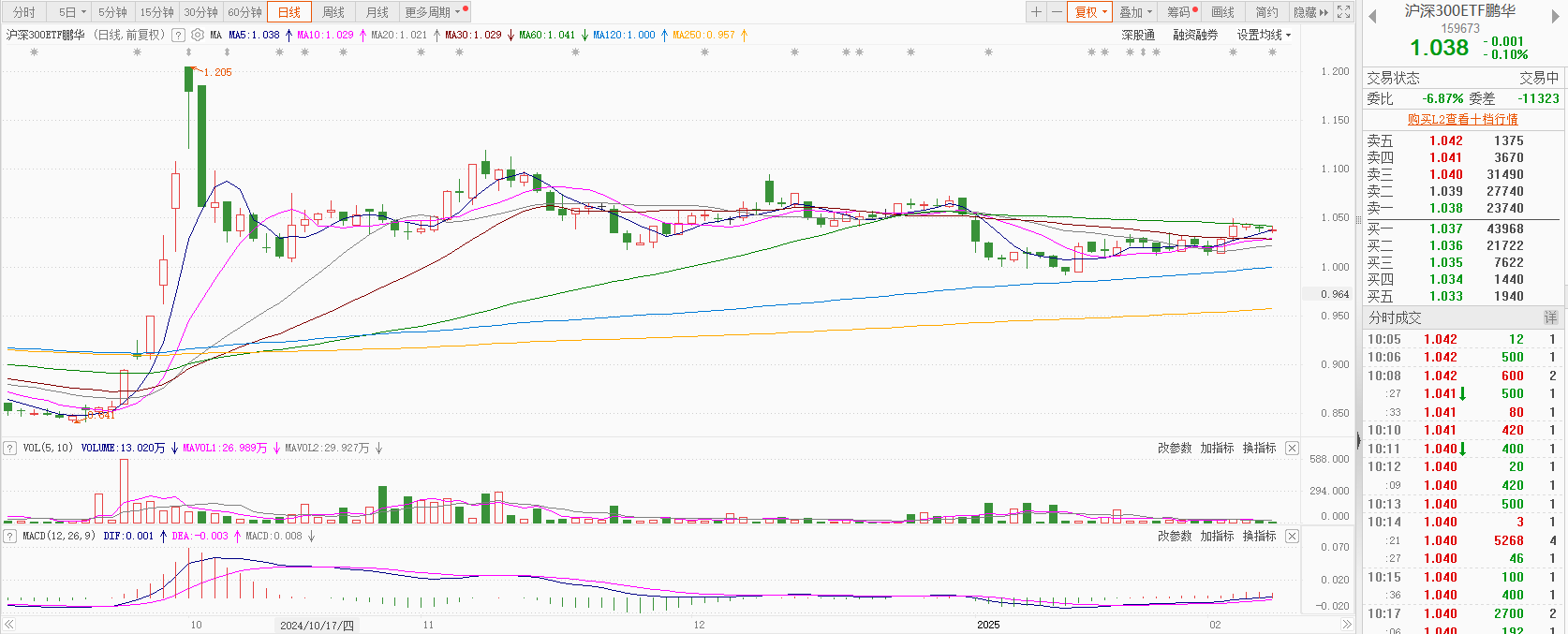Viewport: 1568px width, 634px height.
Task: Select the 日线 daily tab
Action: (289, 12)
